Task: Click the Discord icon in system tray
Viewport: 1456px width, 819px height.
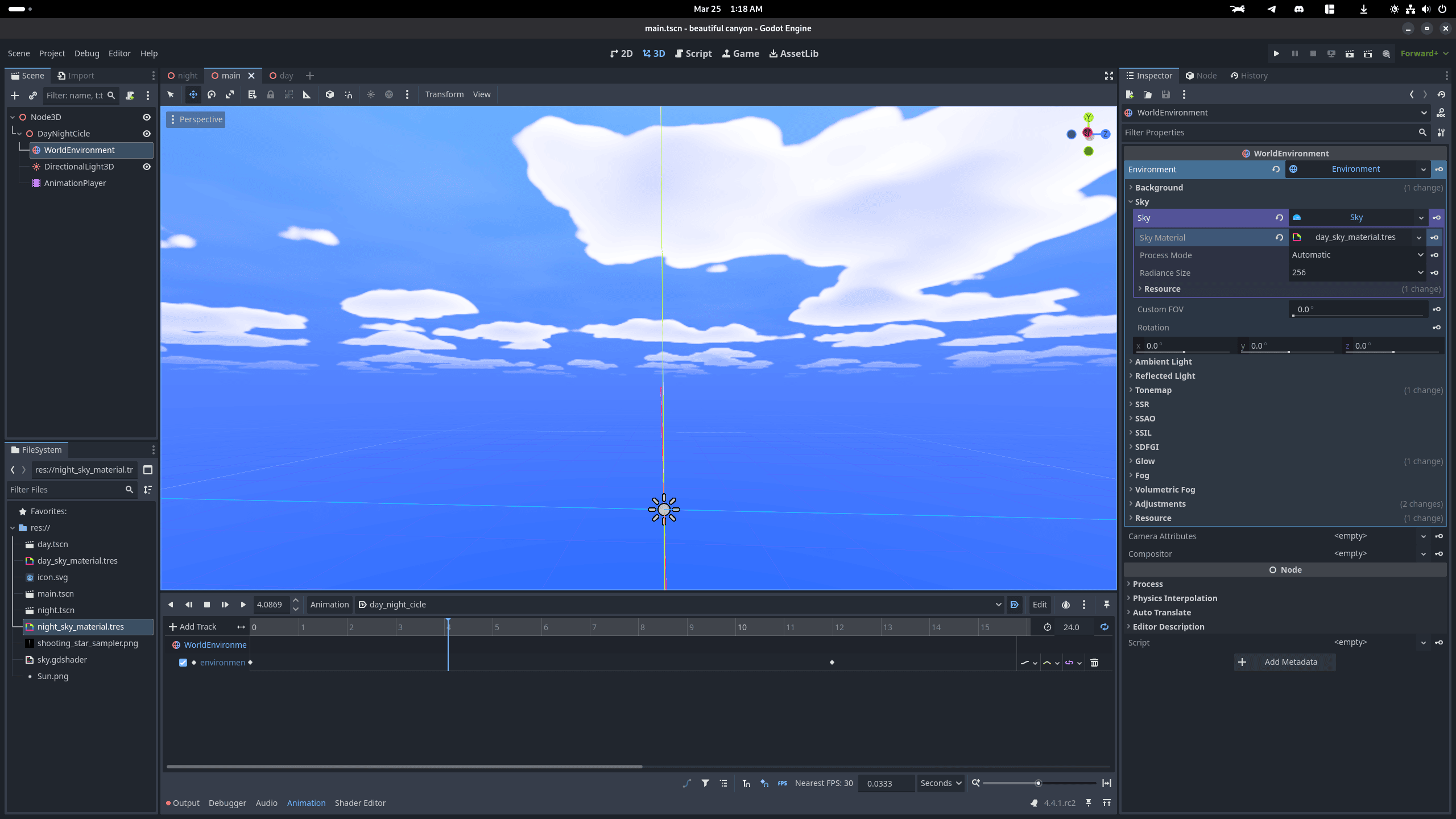Action: 1299,9
